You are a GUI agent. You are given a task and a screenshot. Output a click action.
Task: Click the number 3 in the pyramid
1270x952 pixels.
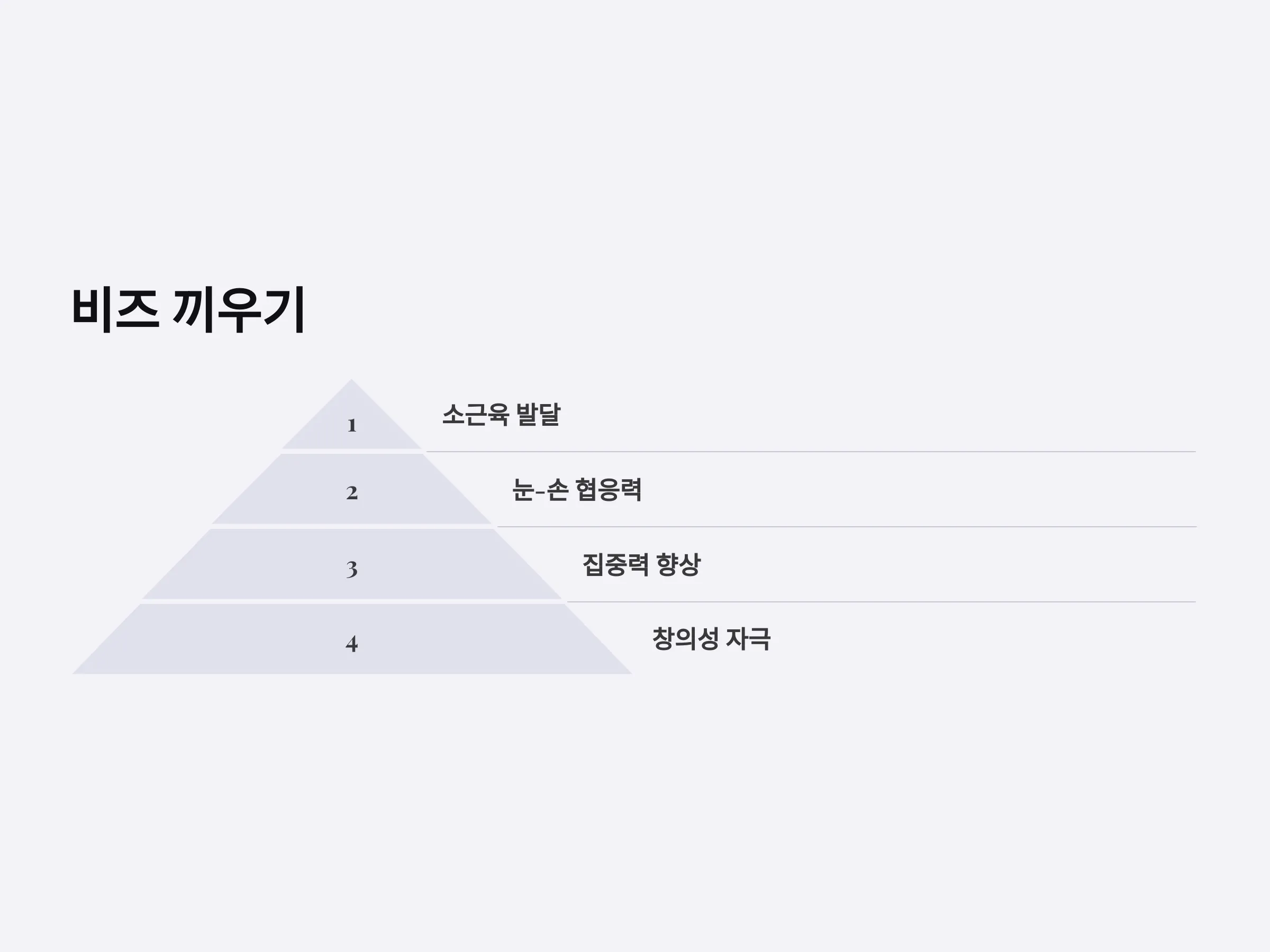352,569
